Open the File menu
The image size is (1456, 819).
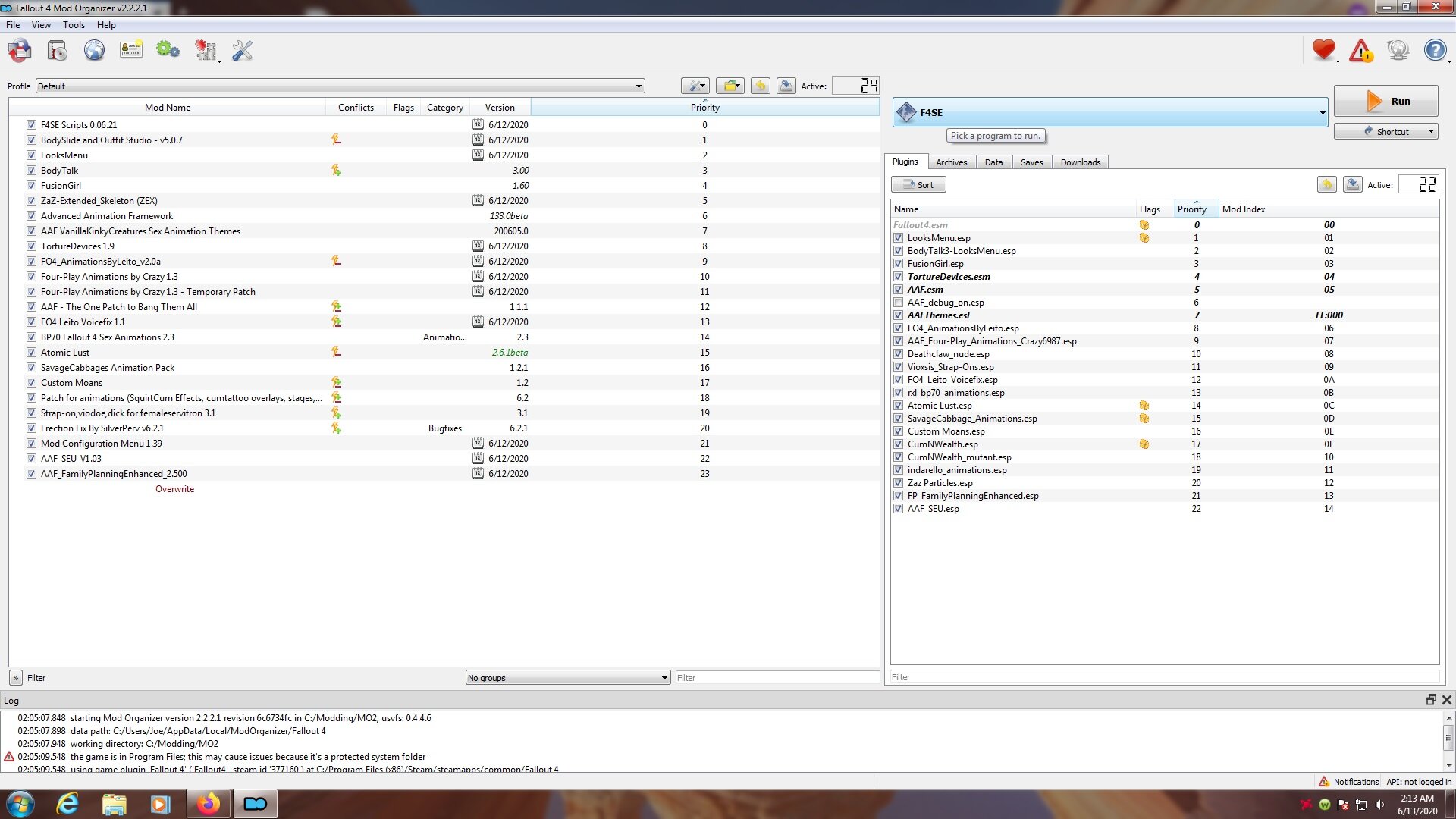tap(13, 25)
